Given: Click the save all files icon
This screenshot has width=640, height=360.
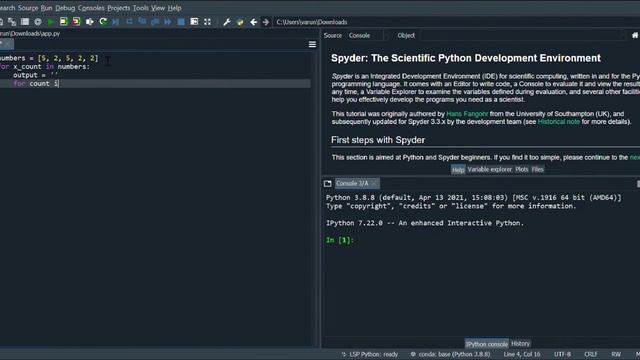Looking at the screenshot, I should coord(12,22).
